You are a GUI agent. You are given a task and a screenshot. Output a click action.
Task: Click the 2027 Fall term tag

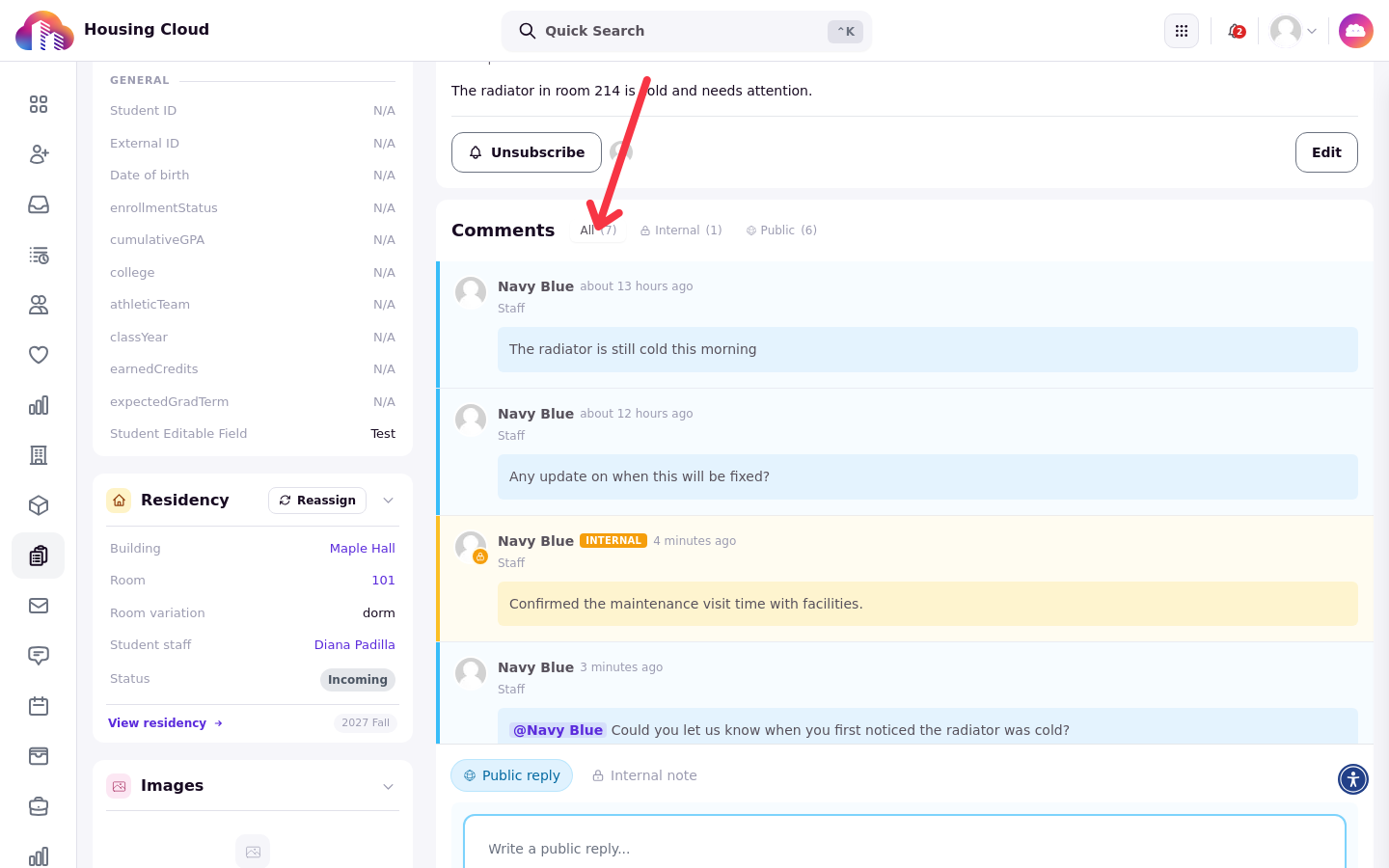(366, 723)
